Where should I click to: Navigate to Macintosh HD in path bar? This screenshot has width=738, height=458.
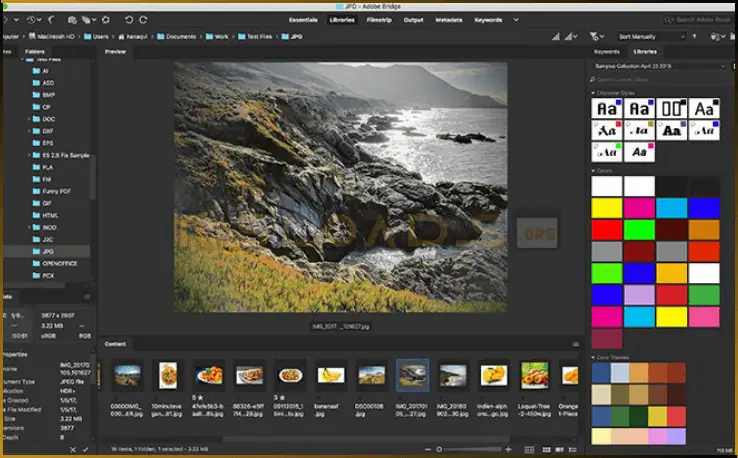51,36
